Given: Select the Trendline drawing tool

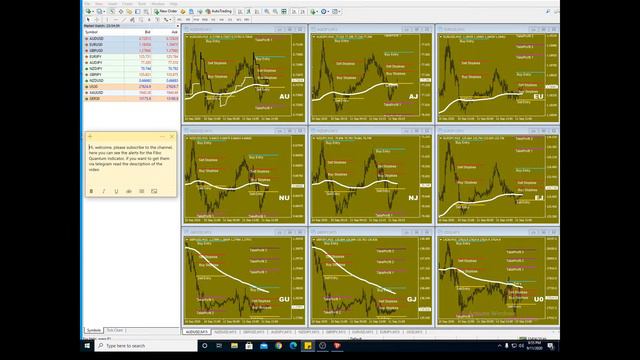Looking at the screenshot, I should [x=124, y=19].
